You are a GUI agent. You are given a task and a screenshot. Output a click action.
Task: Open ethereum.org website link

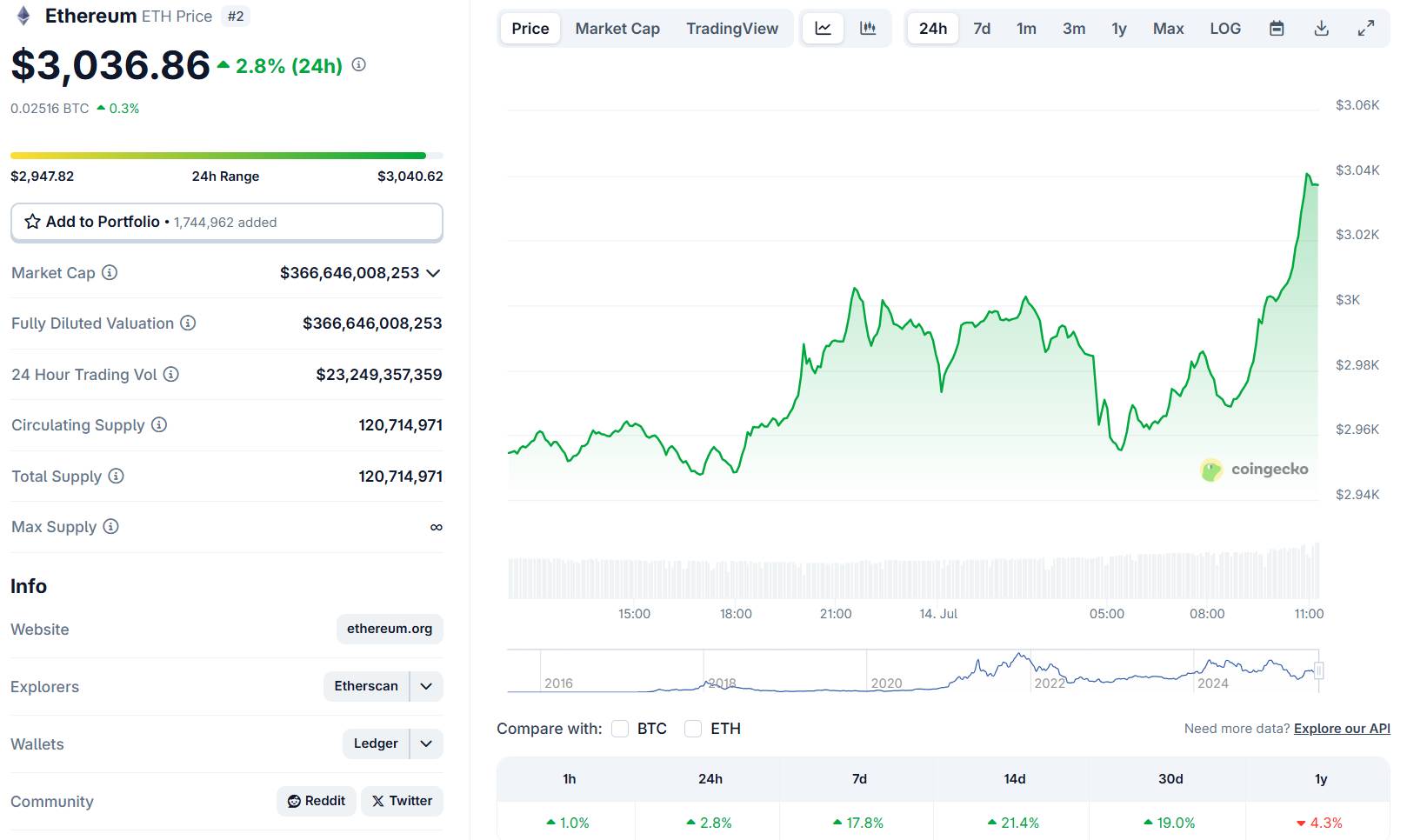coord(390,629)
